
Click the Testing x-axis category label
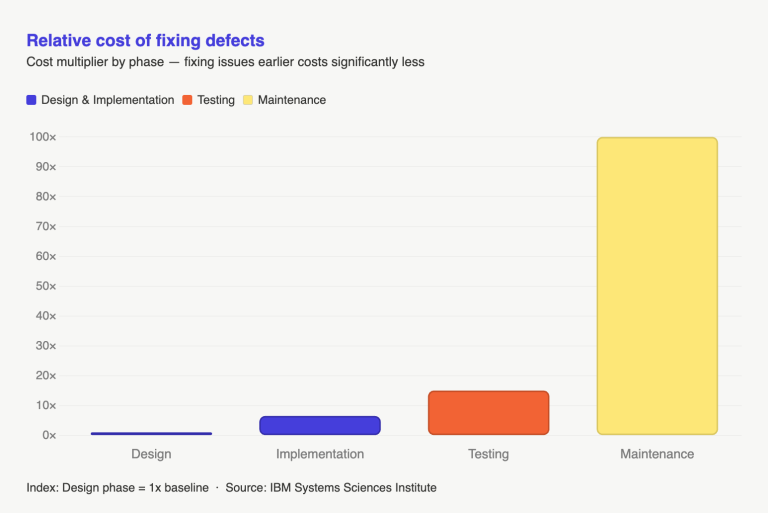[488, 454]
